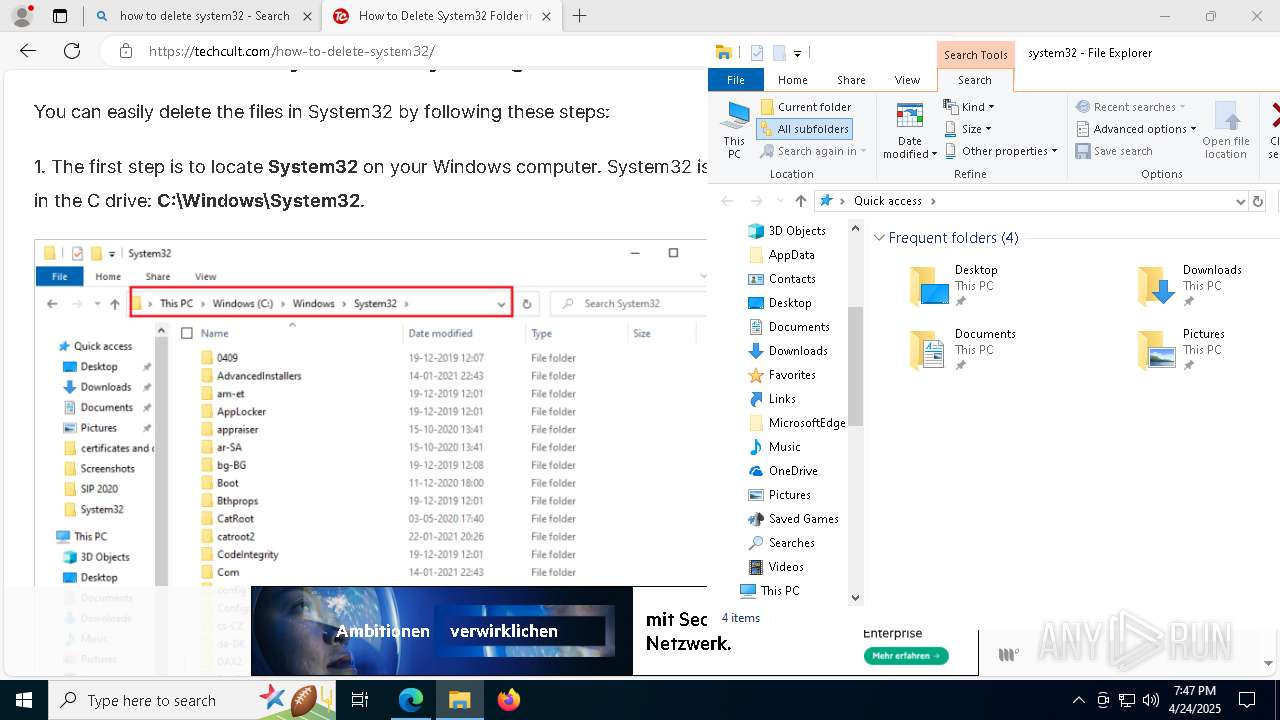Click taskbar search box
The image size is (1280, 720).
click(x=193, y=700)
